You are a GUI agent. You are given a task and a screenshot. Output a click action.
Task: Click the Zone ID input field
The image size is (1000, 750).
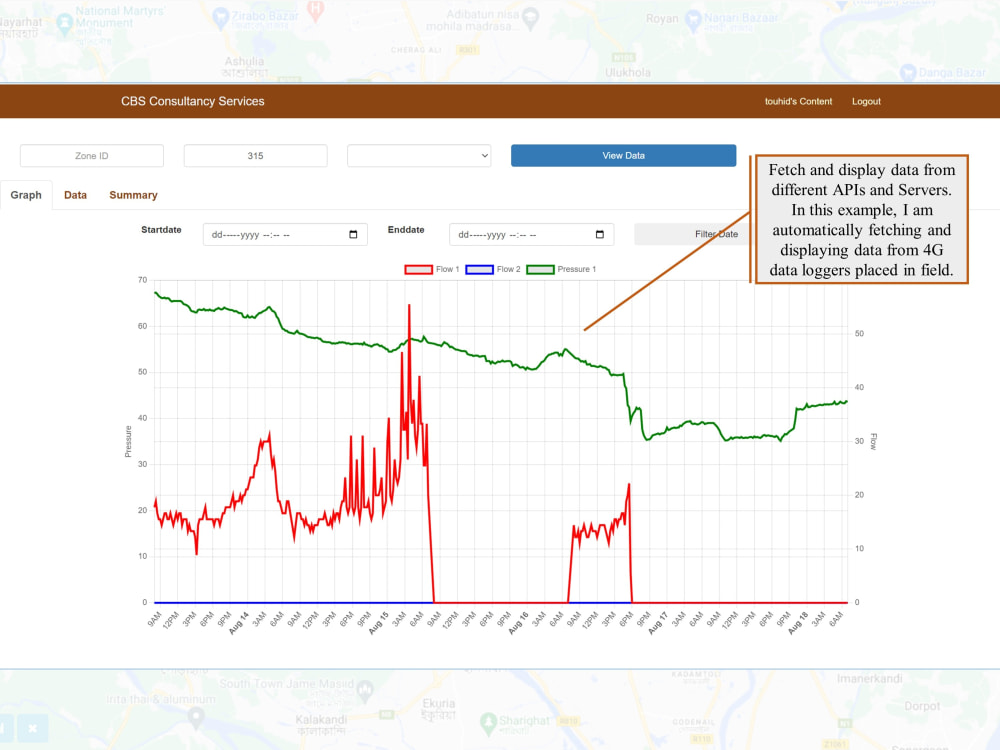tap(92, 156)
